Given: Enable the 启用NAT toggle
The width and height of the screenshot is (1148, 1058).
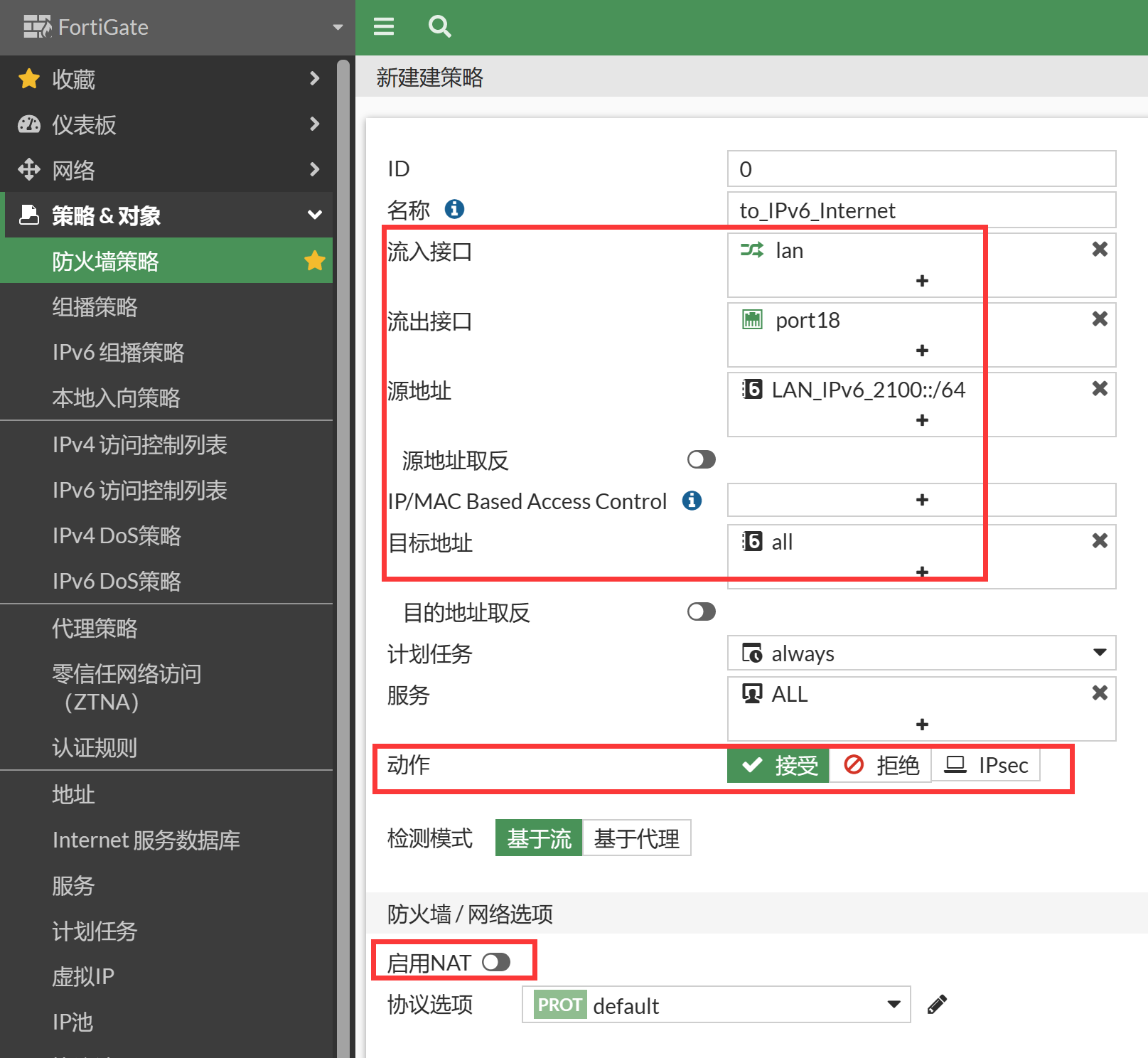Looking at the screenshot, I should (x=496, y=963).
